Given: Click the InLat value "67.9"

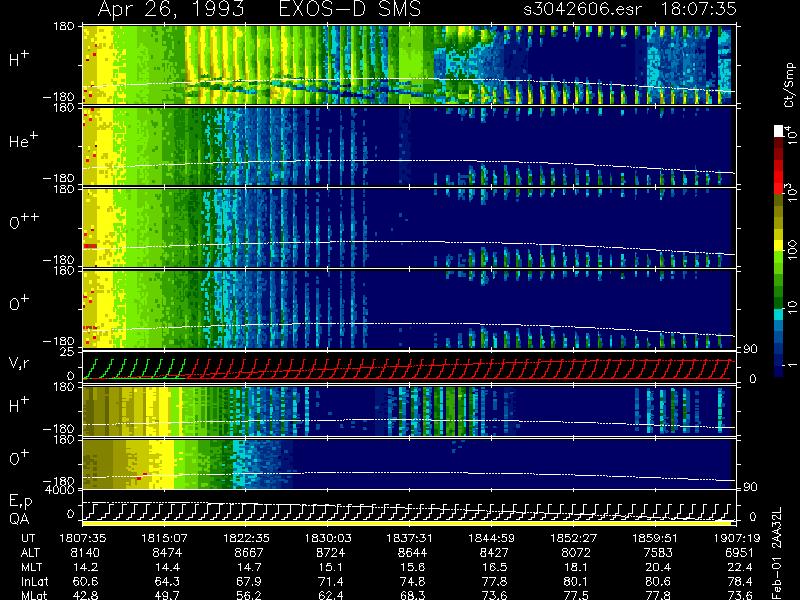Looking at the screenshot, I should click(x=251, y=581).
